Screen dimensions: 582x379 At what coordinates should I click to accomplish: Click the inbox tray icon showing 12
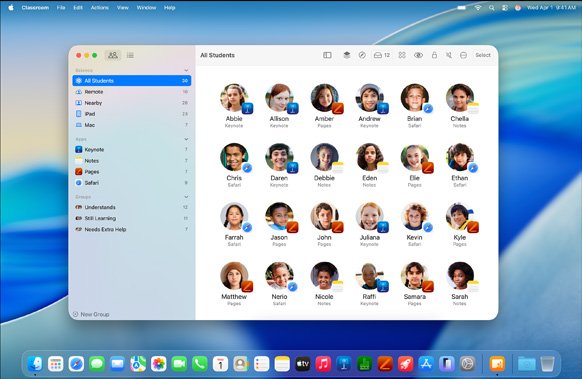pyautogui.click(x=382, y=55)
